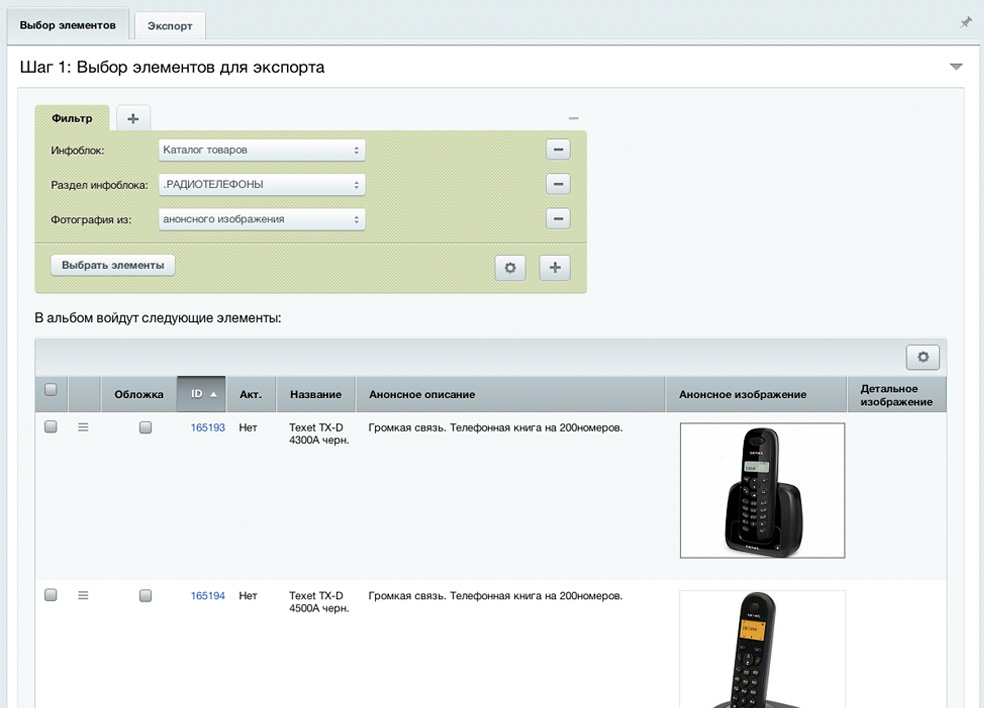Switch to Экспорт tab
Image resolution: width=985 pixels, height=708 pixels.
[x=170, y=26]
